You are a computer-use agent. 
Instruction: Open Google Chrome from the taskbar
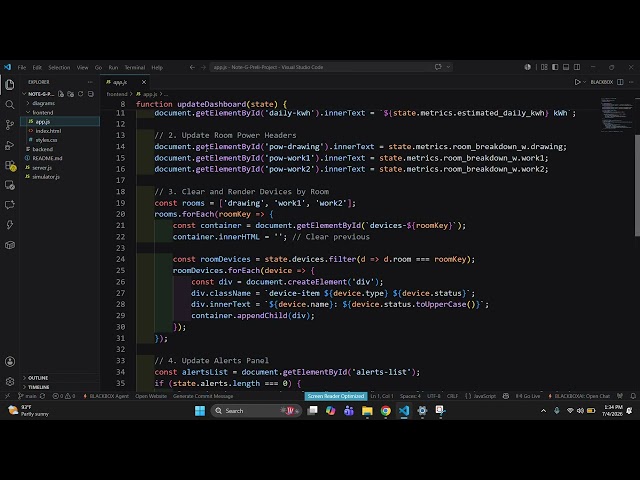pyautogui.click(x=385, y=411)
